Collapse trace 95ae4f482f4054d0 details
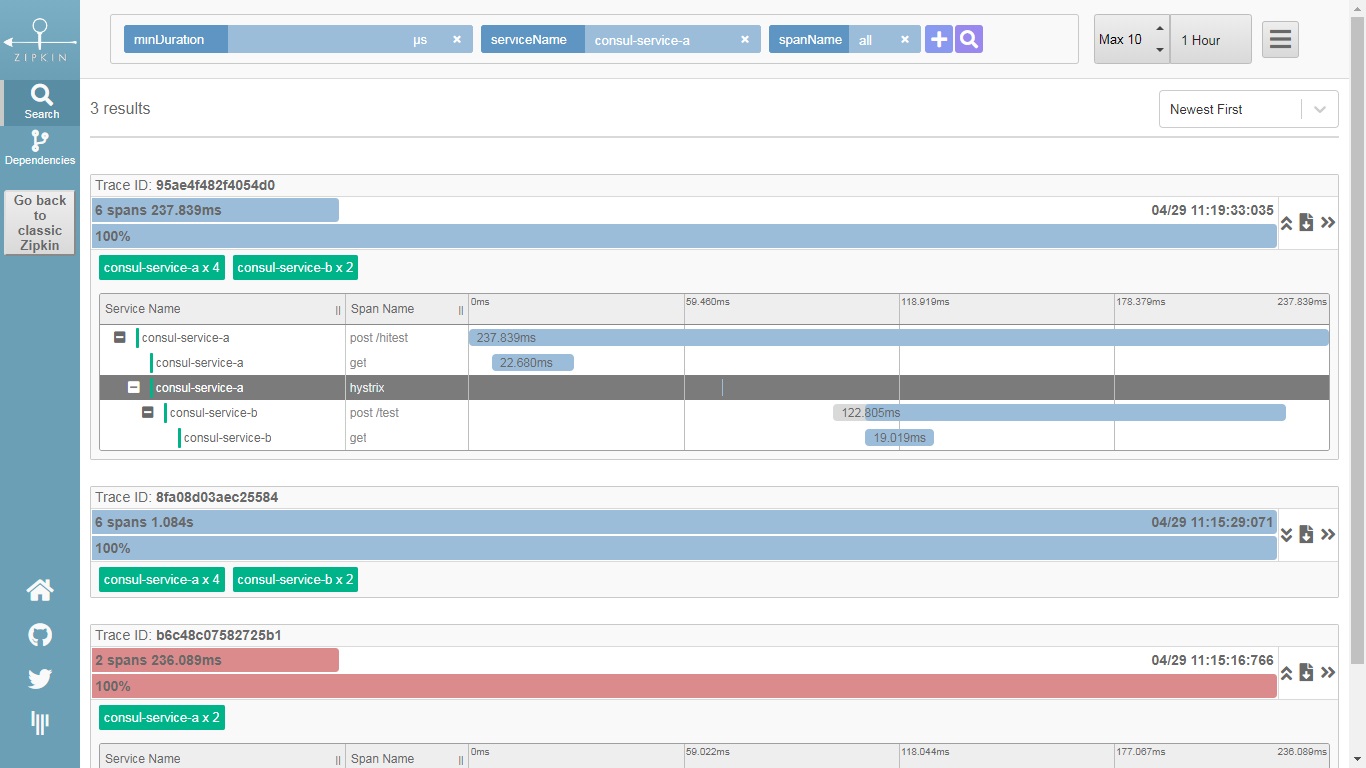The height and width of the screenshot is (768, 1366). coord(1287,223)
